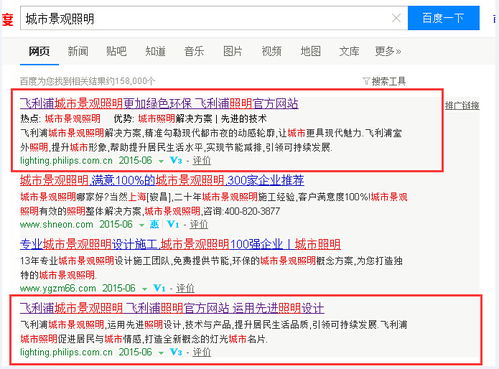The width and height of the screenshot is (499, 369).
Task: Click the result count text 约158,000个
Action: coord(130,81)
